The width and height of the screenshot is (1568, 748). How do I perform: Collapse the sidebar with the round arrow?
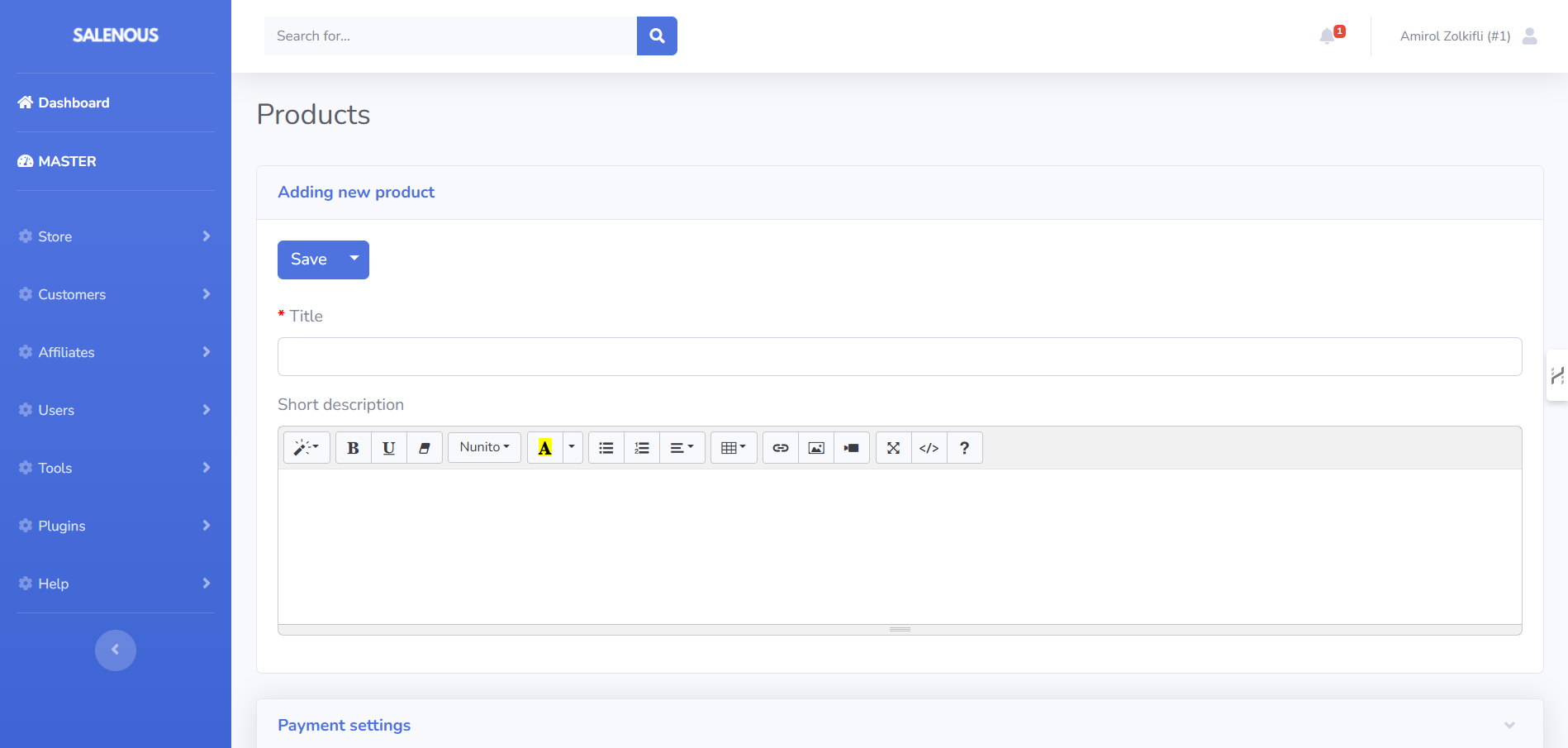[116, 650]
